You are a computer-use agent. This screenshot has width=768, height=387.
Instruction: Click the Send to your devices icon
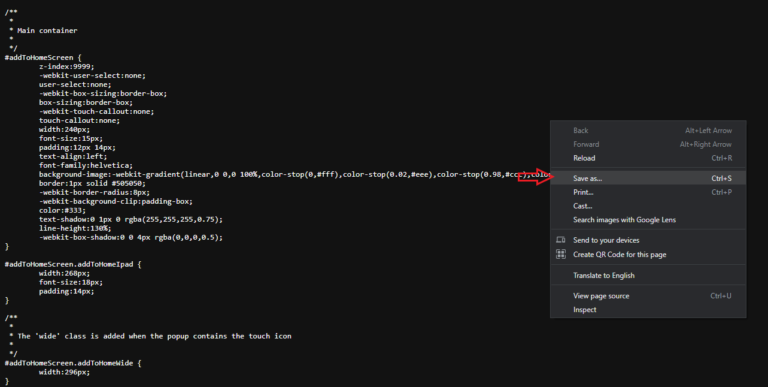561,240
